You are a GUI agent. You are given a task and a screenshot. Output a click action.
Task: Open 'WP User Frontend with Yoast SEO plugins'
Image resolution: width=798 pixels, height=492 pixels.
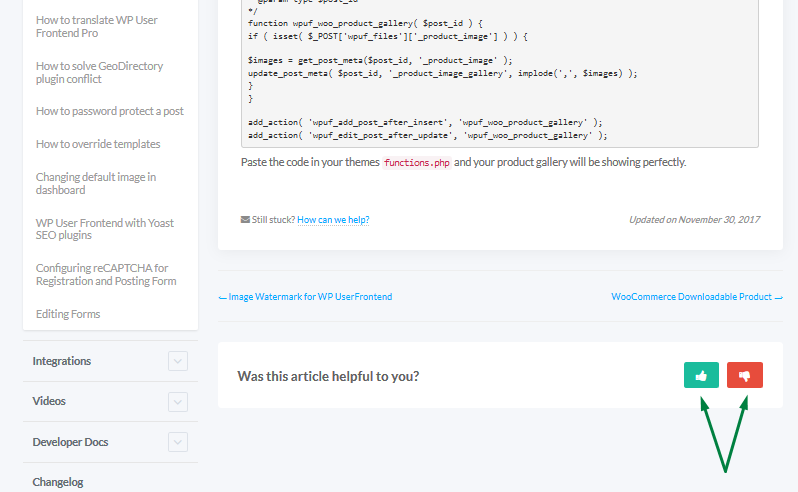[104, 229]
